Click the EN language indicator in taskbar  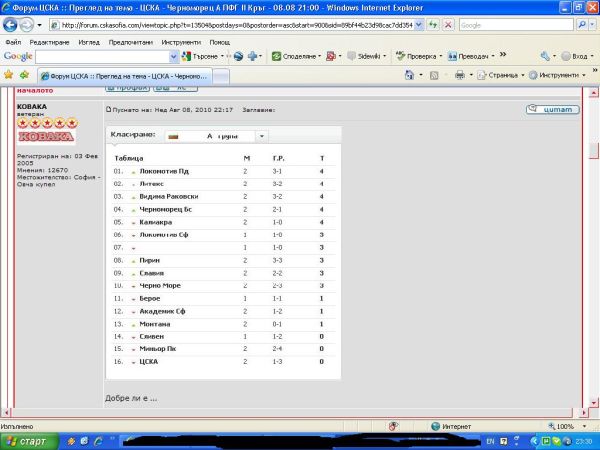click(490, 442)
